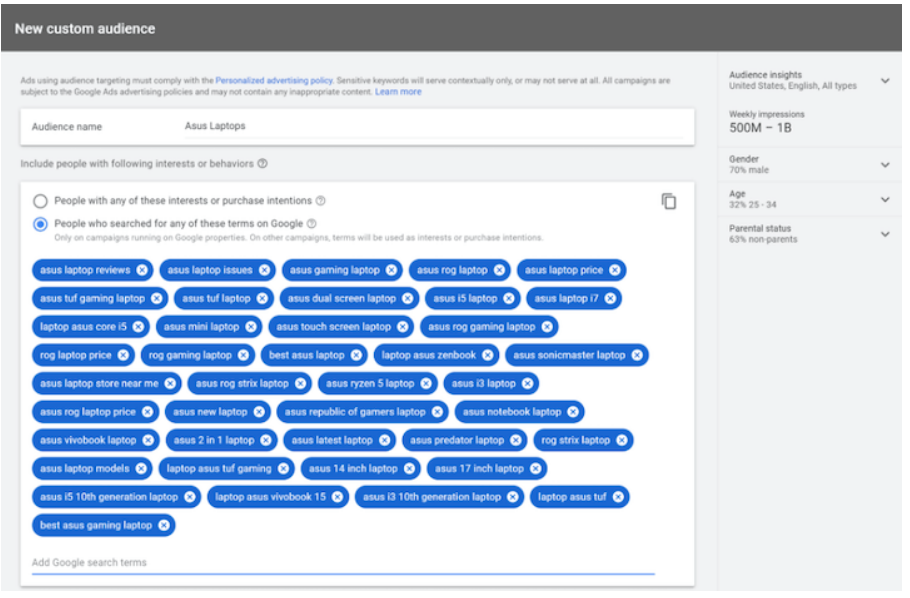This screenshot has height=598, width=910.
Task: Remove 'asus tuf gaming laptop' chip
Action: (157, 299)
